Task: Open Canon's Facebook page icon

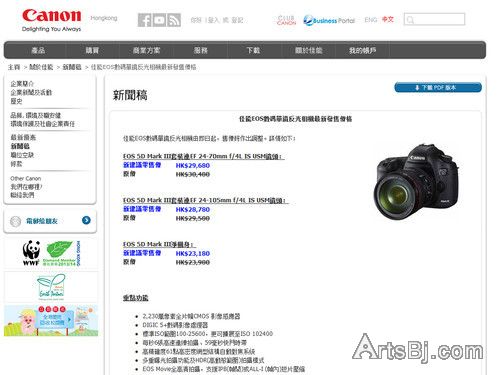Action: 144,20
